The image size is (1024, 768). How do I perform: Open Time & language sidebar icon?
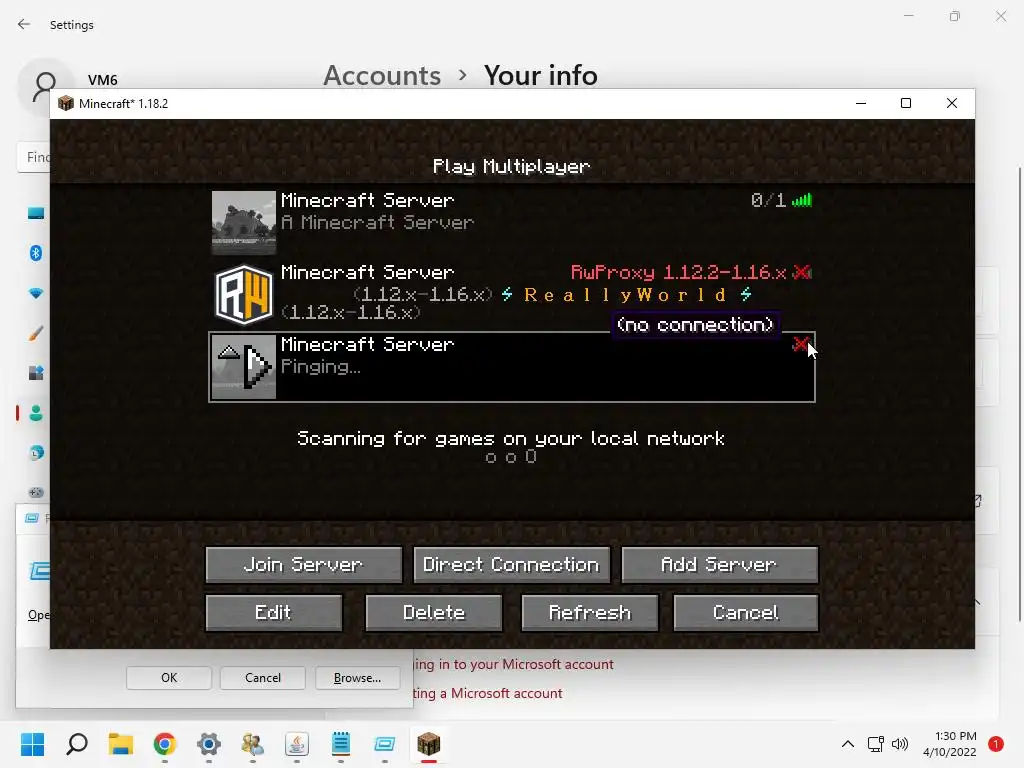36,453
